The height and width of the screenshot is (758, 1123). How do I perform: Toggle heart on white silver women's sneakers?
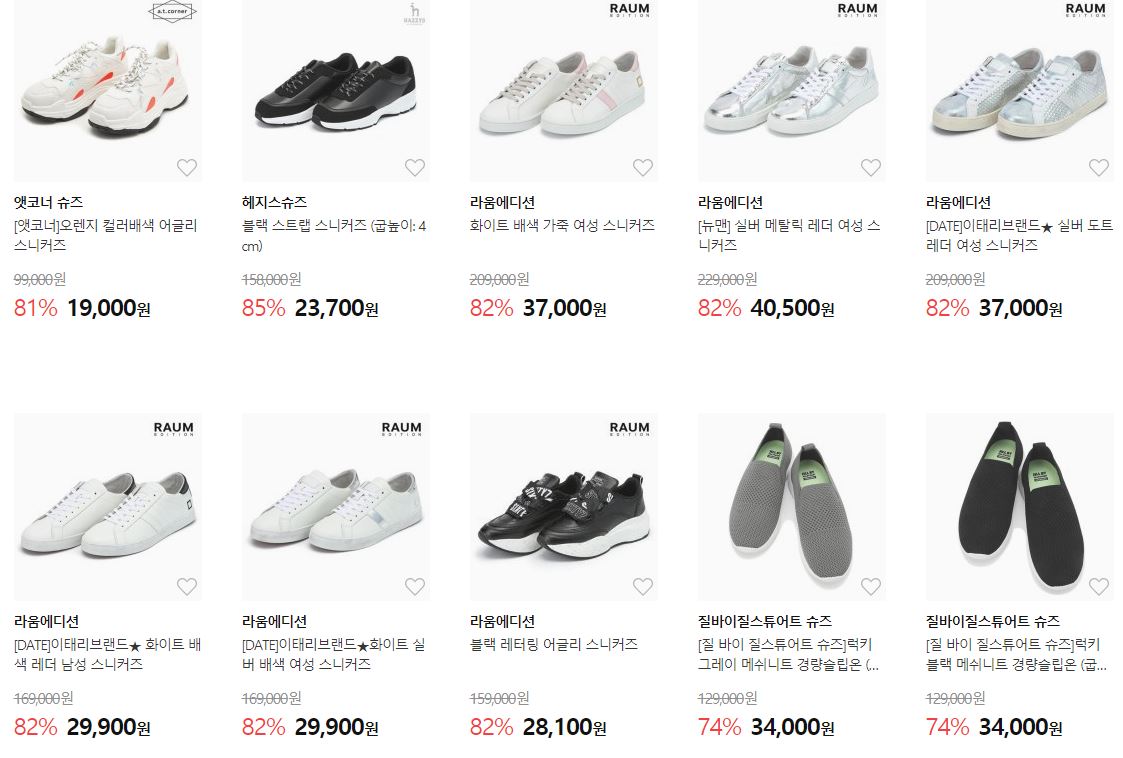(415, 586)
